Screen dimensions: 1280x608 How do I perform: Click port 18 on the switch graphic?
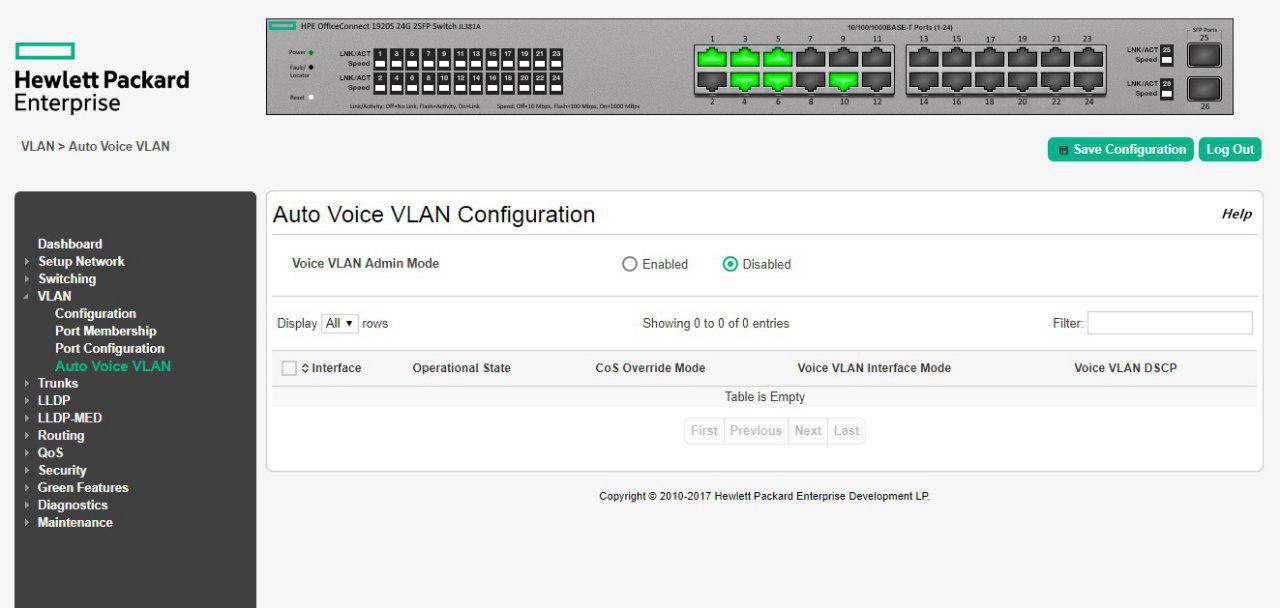(990, 81)
